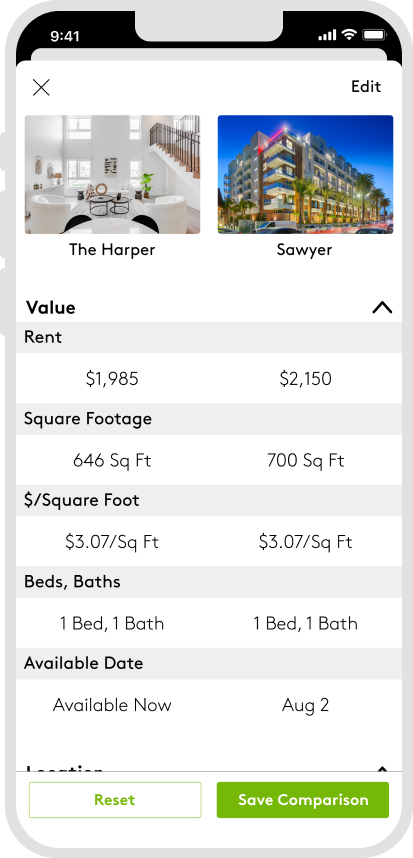413x858 pixels.
Task: Tap the Wi-Fi status icon
Action: point(348,35)
